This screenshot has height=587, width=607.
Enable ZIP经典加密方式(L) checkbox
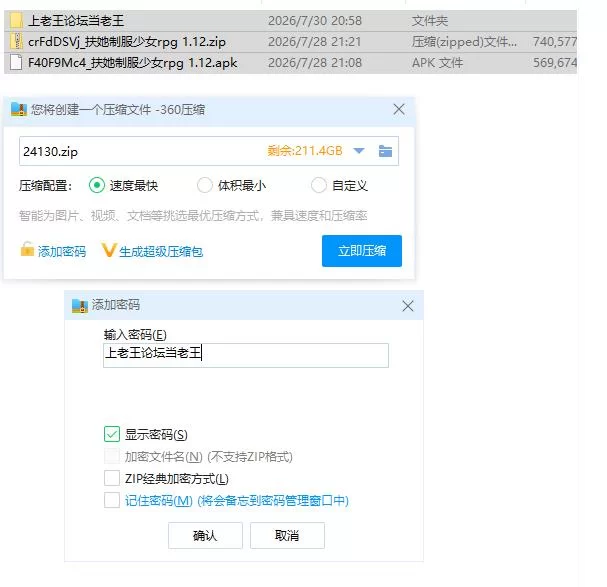click(112, 478)
